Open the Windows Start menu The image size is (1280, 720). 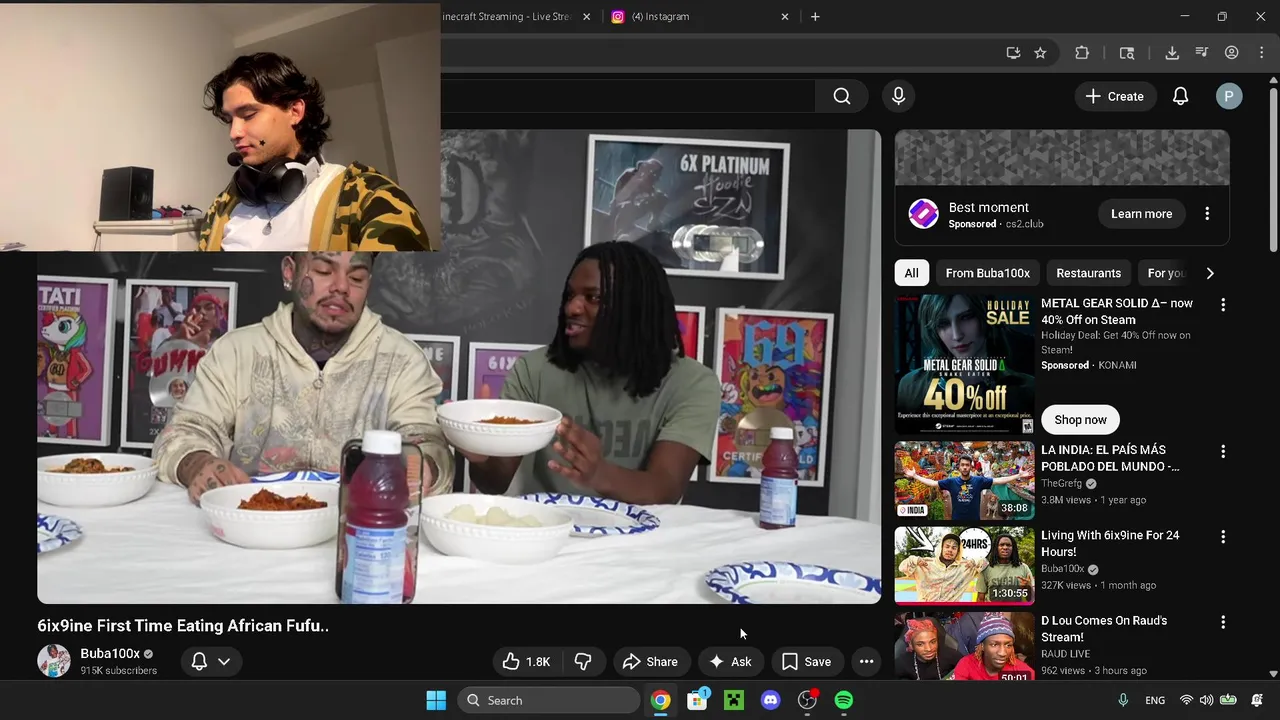click(x=436, y=700)
